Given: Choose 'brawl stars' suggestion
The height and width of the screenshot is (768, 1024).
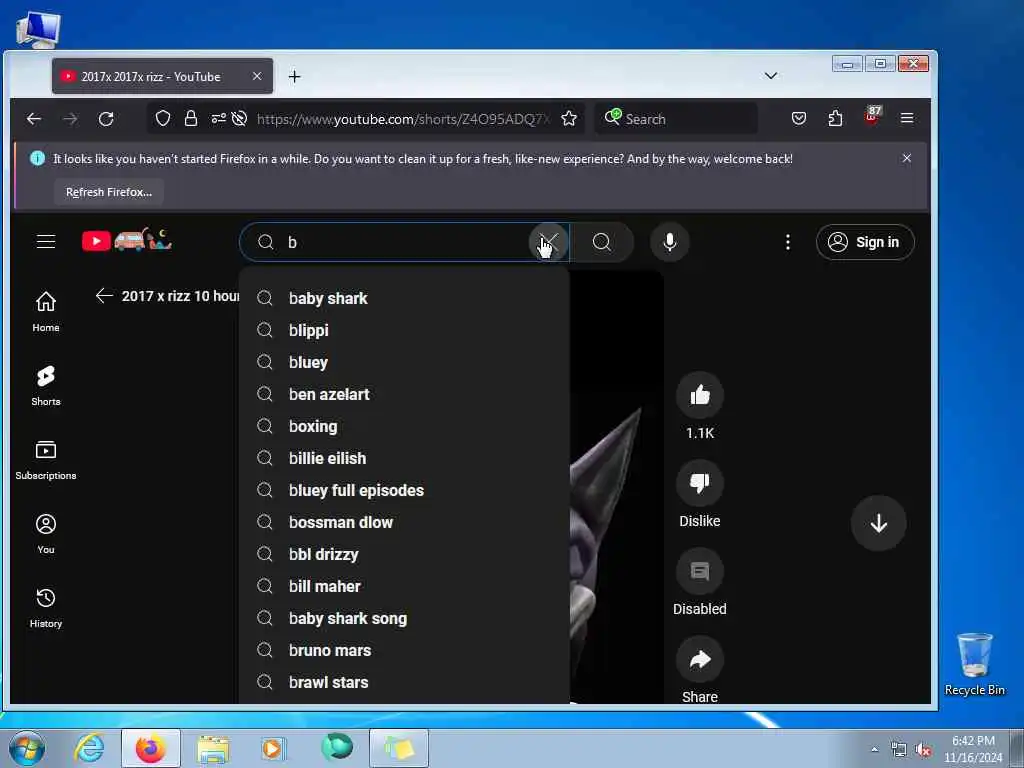Looking at the screenshot, I should [x=405, y=682].
